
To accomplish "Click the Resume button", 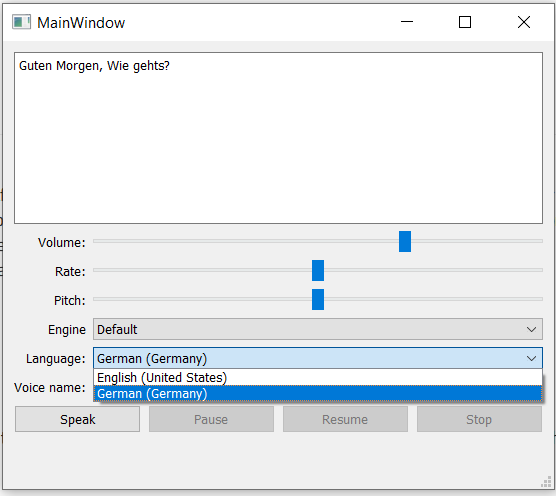I will [x=345, y=419].
